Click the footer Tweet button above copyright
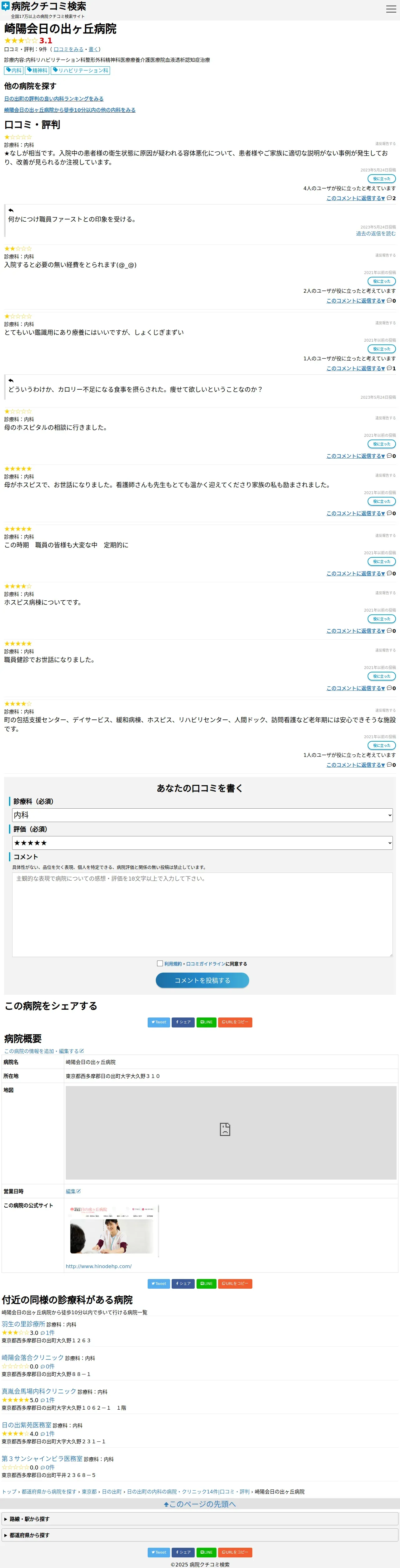Screen dimensions: 400x1568 159,1553
